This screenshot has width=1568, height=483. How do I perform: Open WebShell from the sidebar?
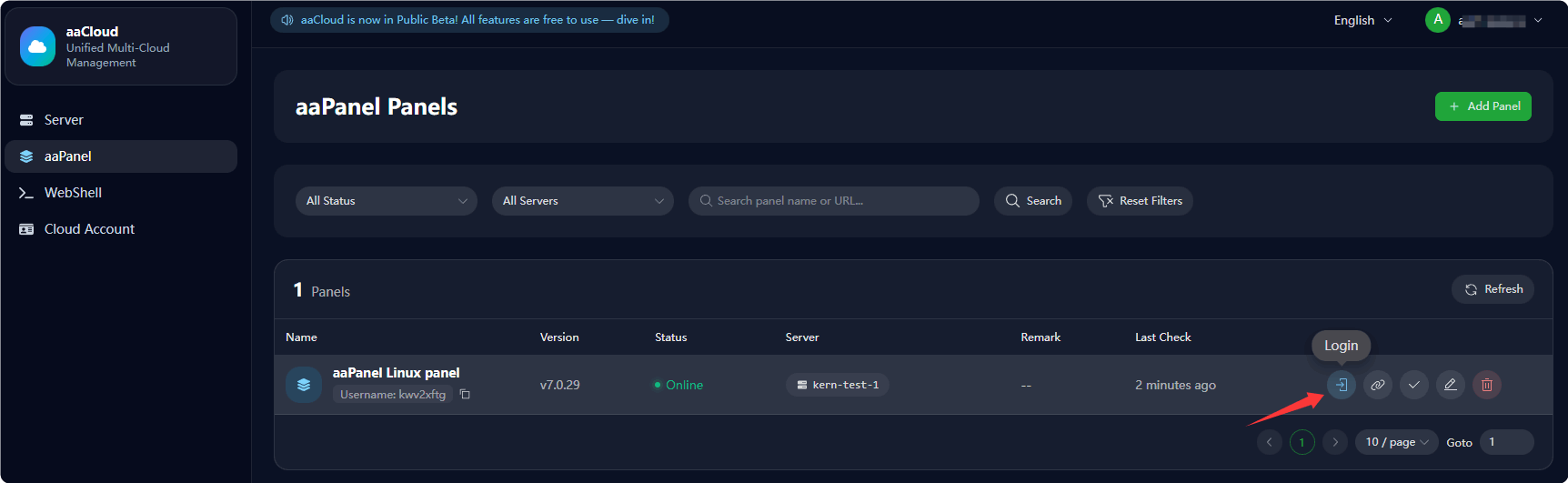tap(121, 193)
